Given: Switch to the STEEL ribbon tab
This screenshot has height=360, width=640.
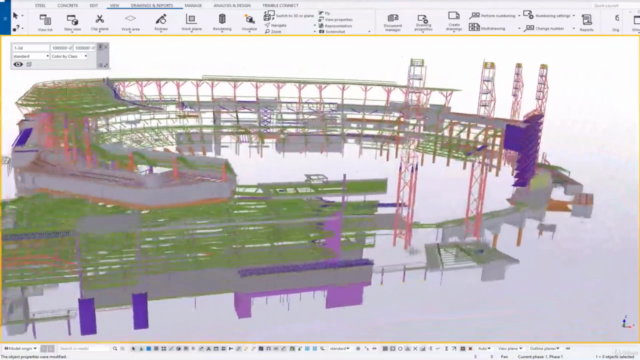Looking at the screenshot, I should point(40,5).
